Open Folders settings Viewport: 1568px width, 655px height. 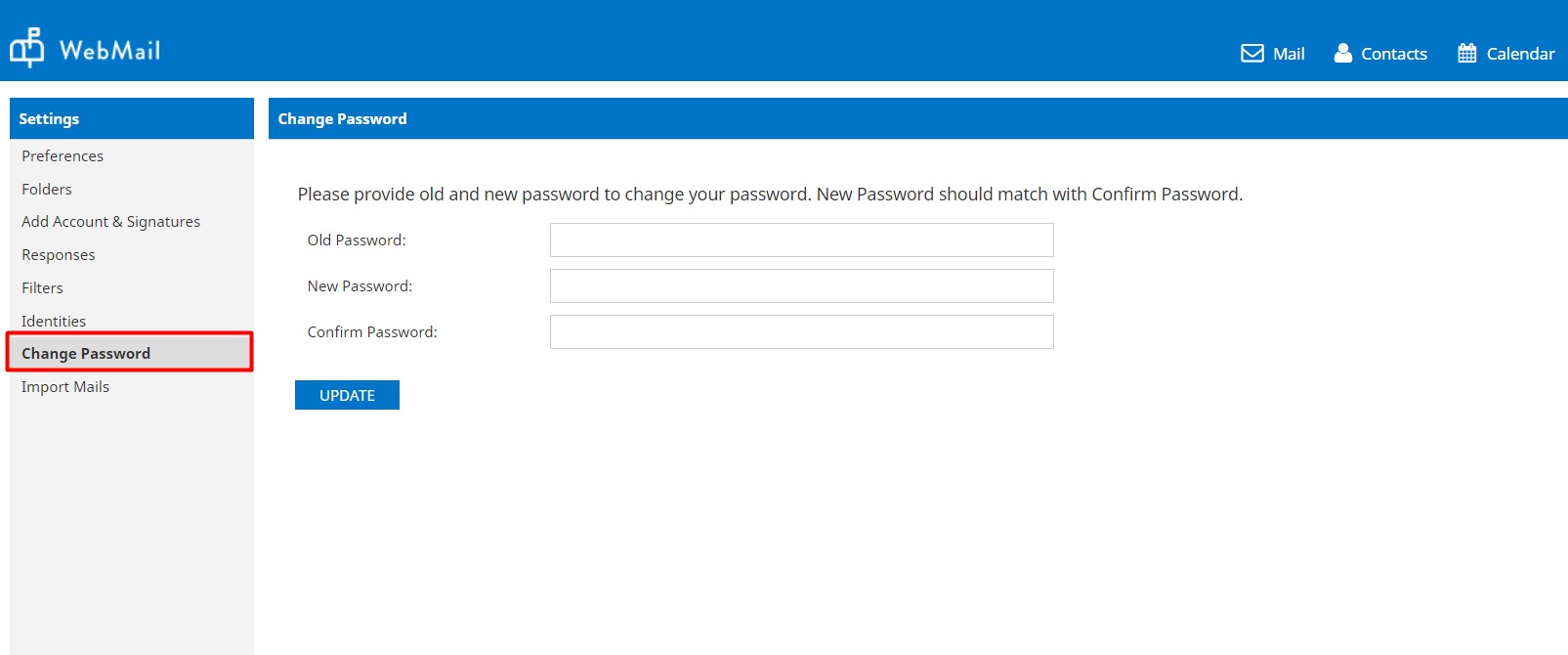pyautogui.click(x=47, y=190)
